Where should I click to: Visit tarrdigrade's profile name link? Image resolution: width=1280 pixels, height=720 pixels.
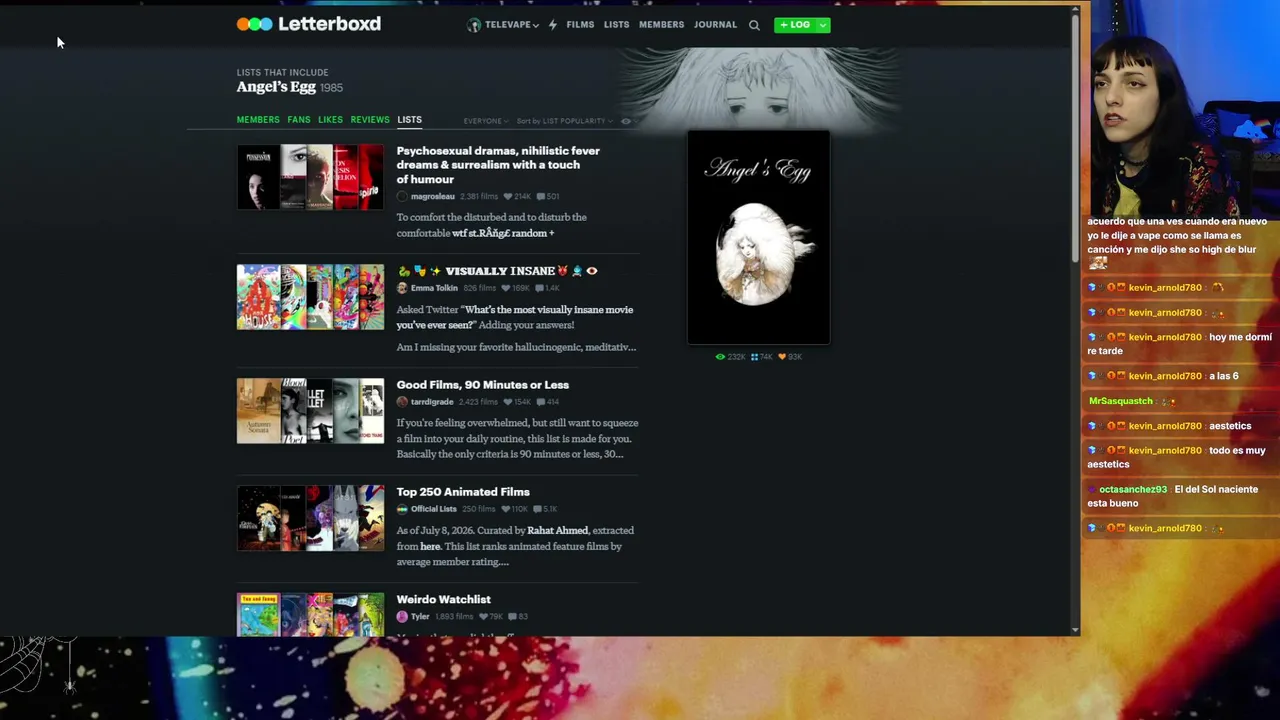click(432, 402)
